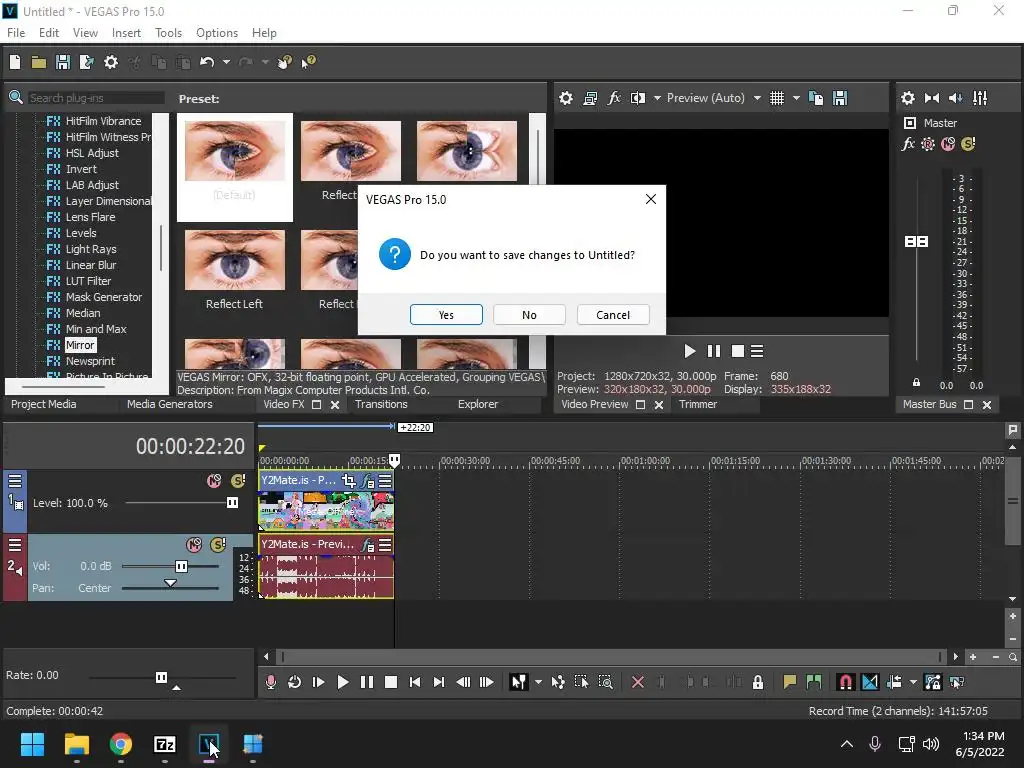
Task: Toggle Master bus Solo button
Action: coord(968,144)
